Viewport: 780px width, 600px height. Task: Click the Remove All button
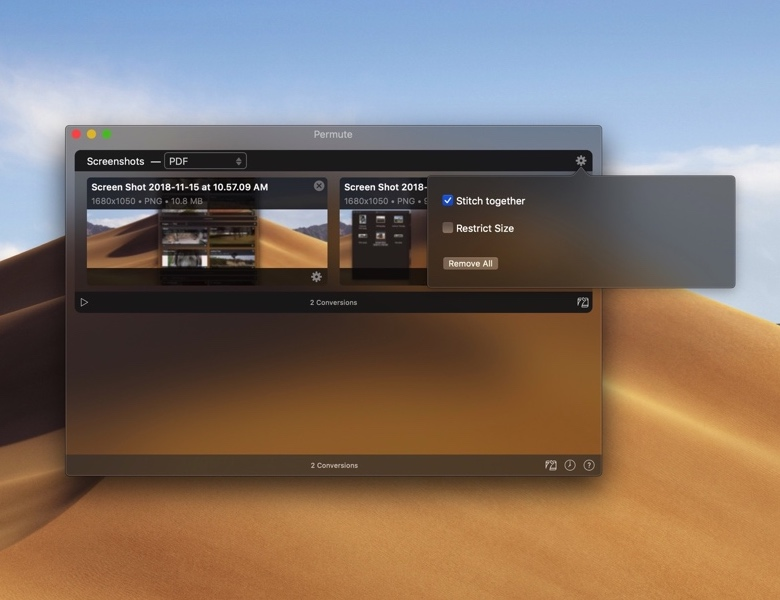click(470, 263)
